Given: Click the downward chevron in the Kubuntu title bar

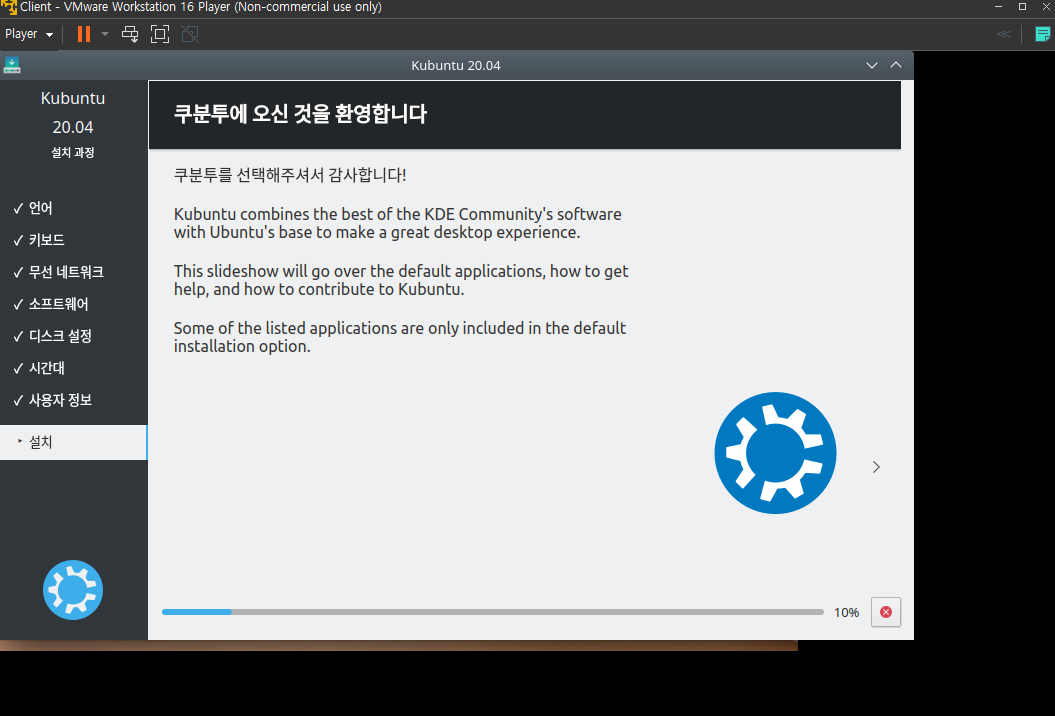Looking at the screenshot, I should pos(872,65).
